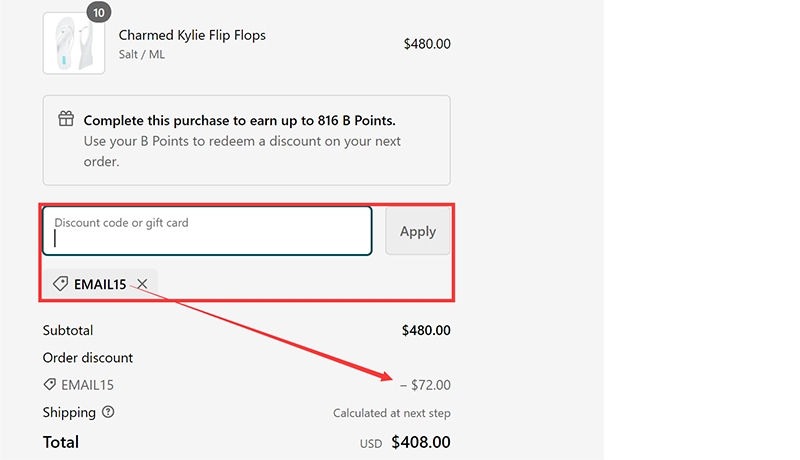Click the Calculated at next step text
Image resolution: width=800 pixels, height=460 pixels.
click(391, 413)
